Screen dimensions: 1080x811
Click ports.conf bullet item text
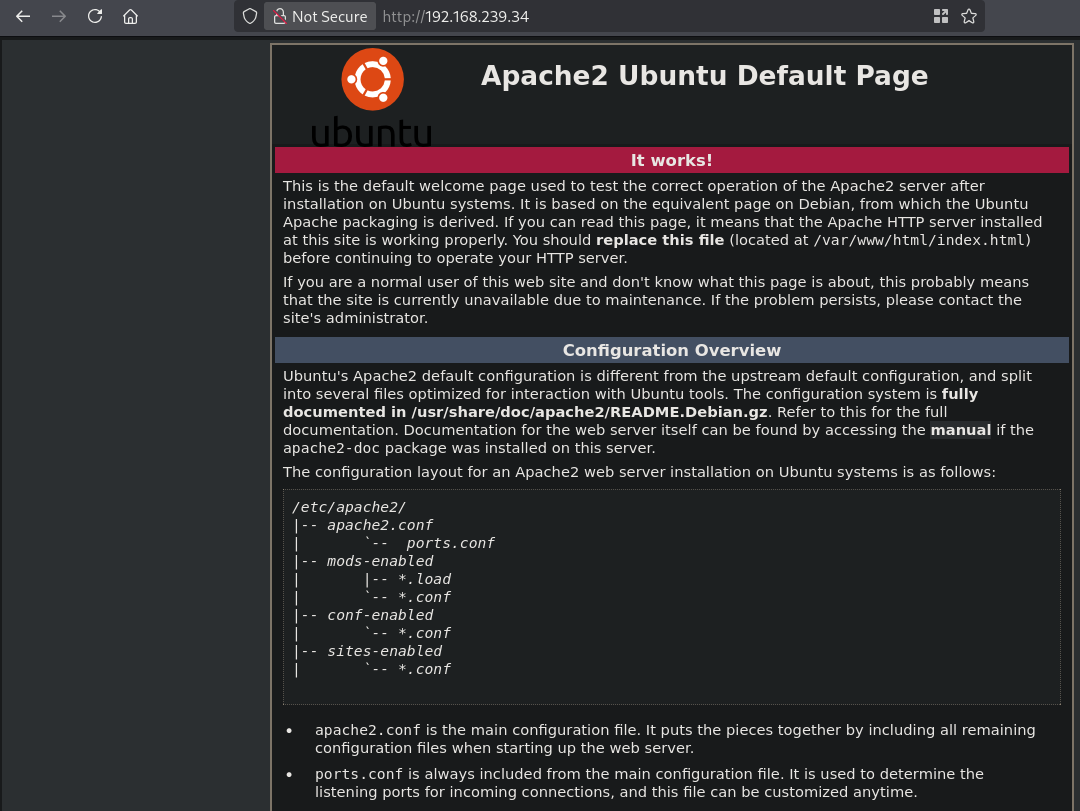[x=649, y=783]
